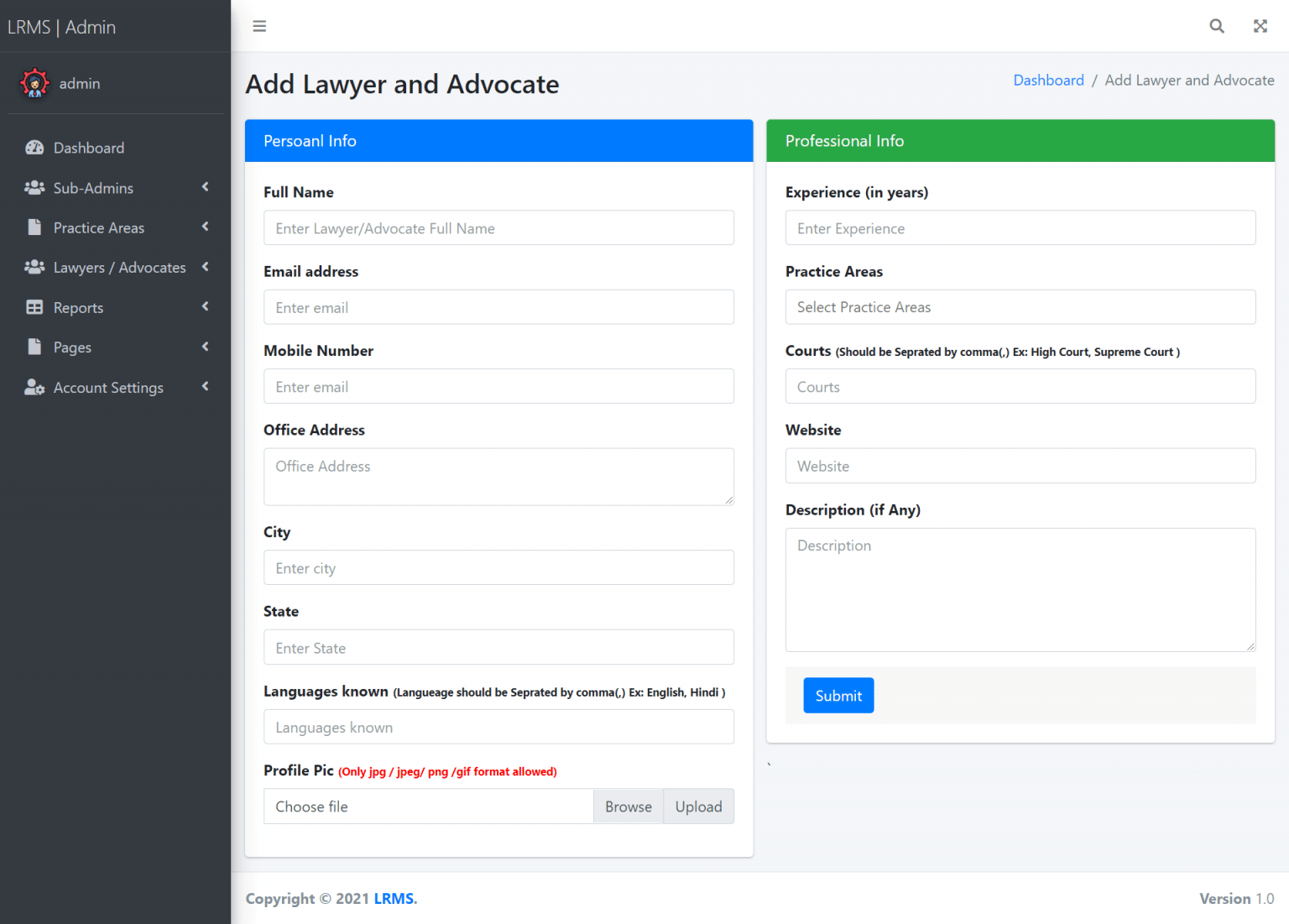Viewport: 1289px width, 924px height.
Task: Click the hamburger menu icon
Action: coord(259,26)
